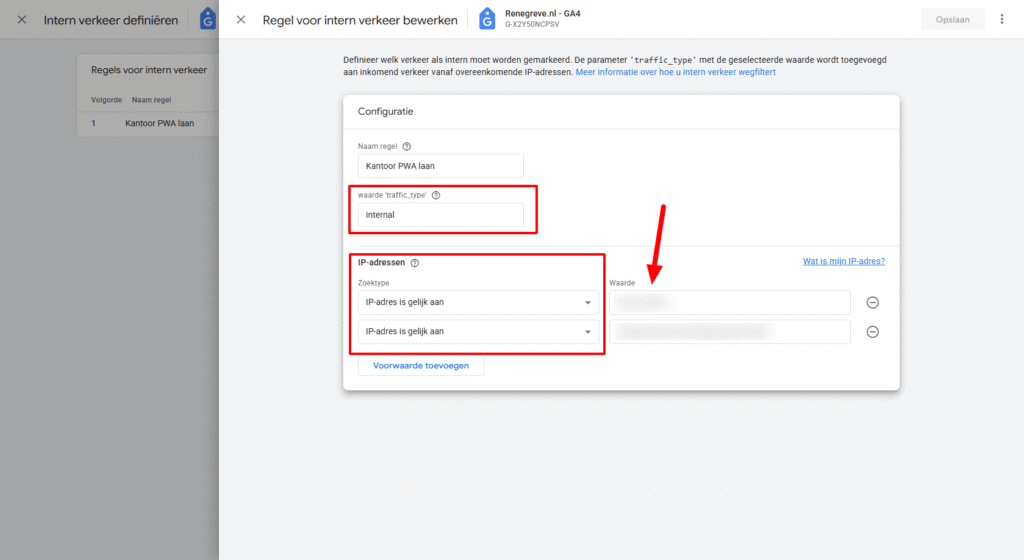Image resolution: width=1024 pixels, height=560 pixels.
Task: Close the 'Regel voor intern verkeer bewerken' panel
Action: coord(240,19)
